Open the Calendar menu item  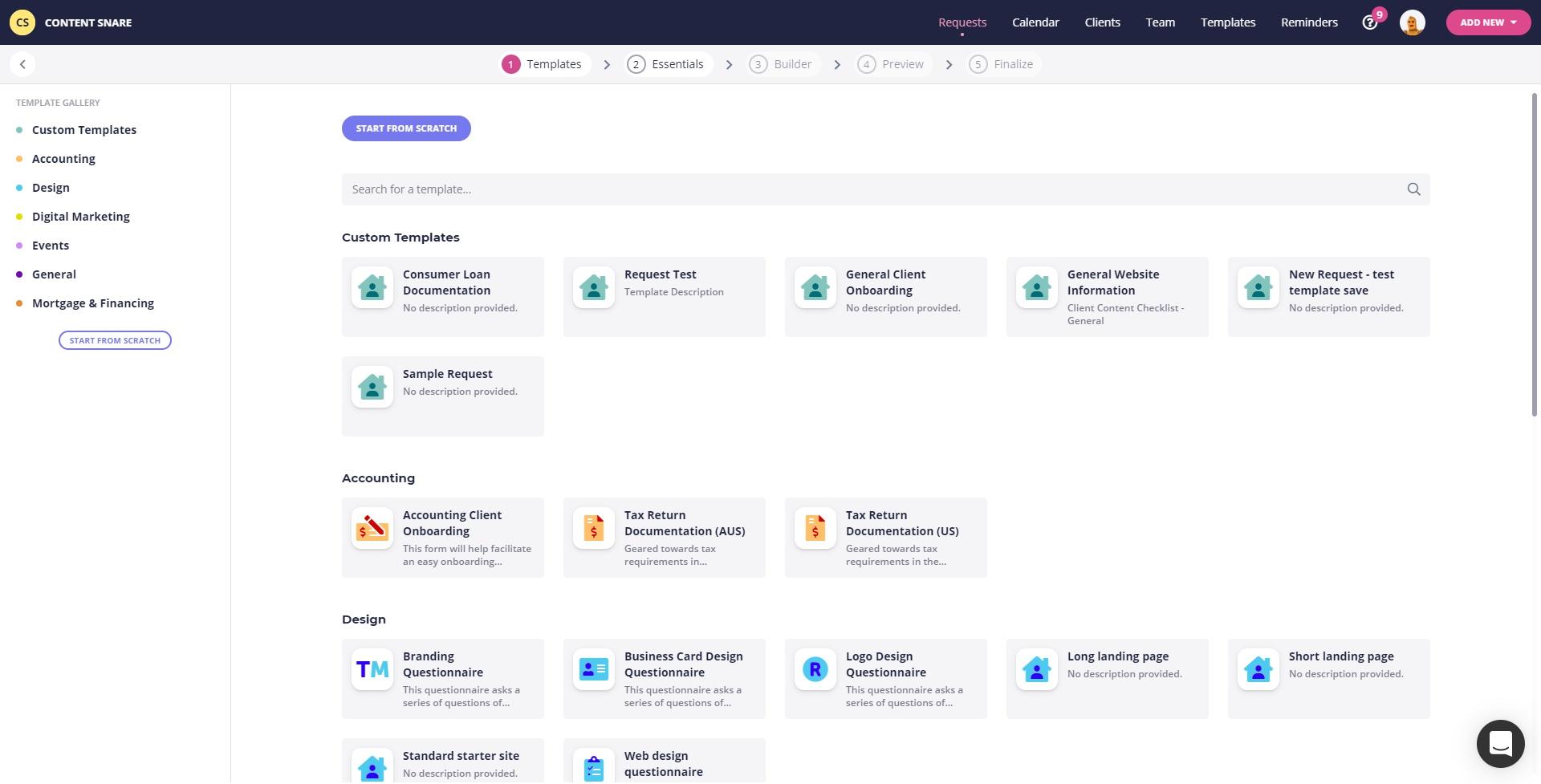1035,22
